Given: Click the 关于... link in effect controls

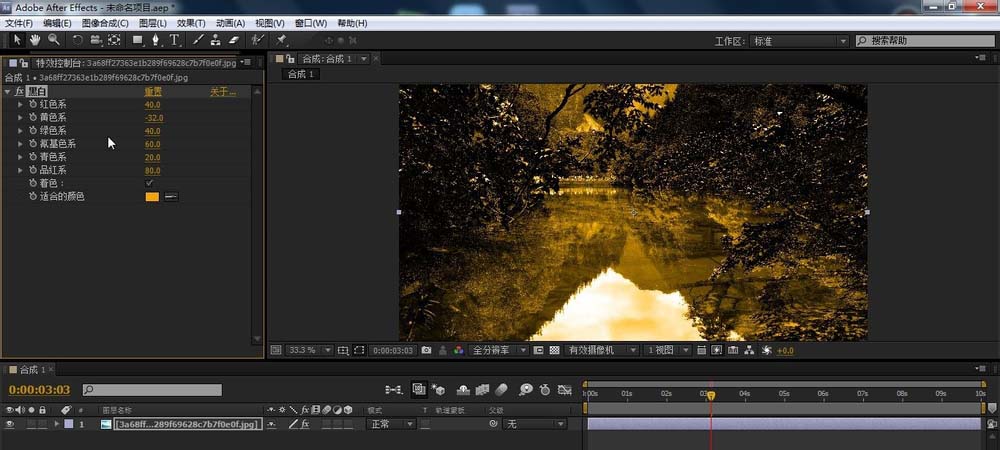Looking at the screenshot, I should point(222,91).
